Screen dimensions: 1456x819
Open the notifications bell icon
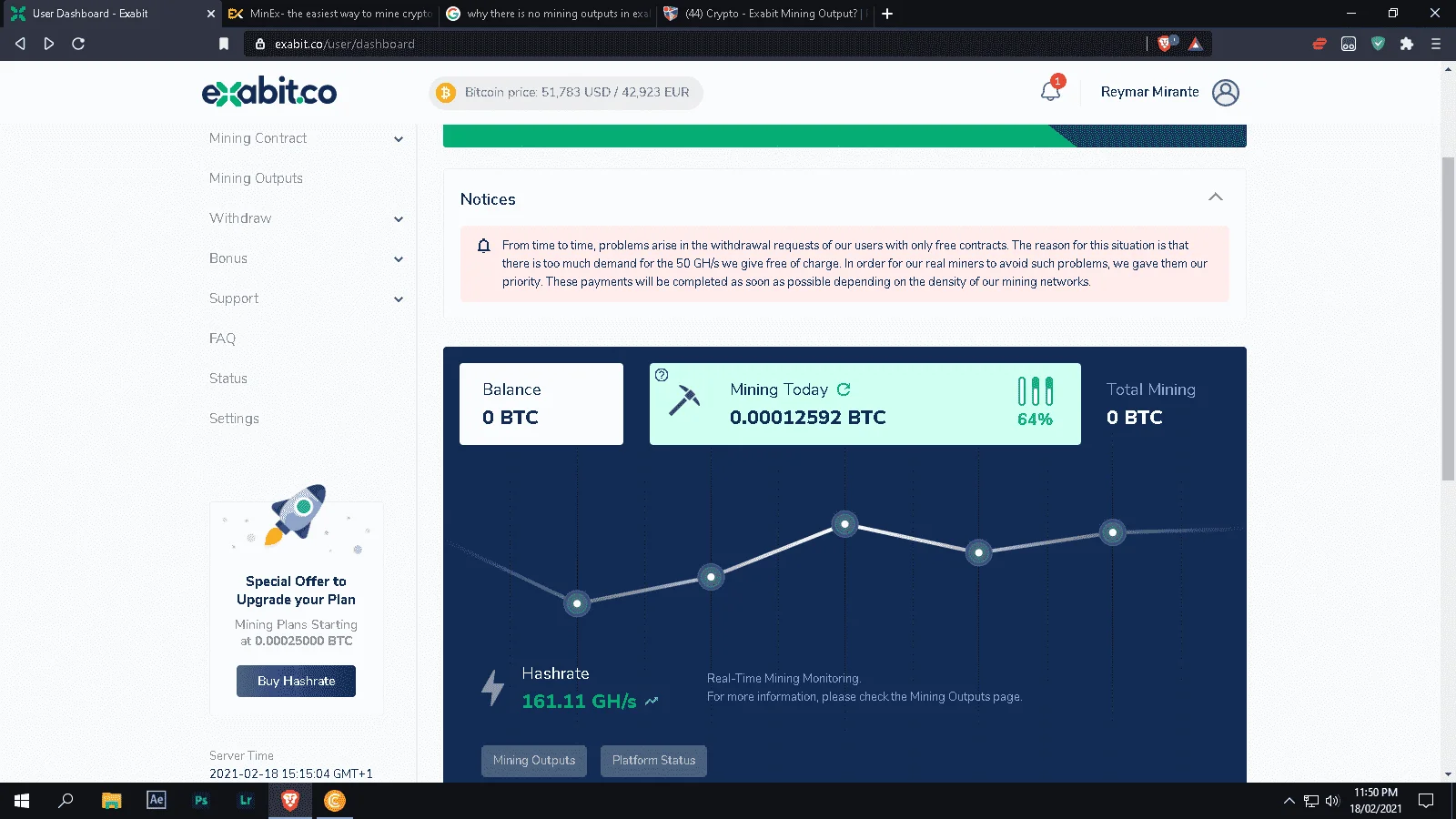coord(1050,92)
